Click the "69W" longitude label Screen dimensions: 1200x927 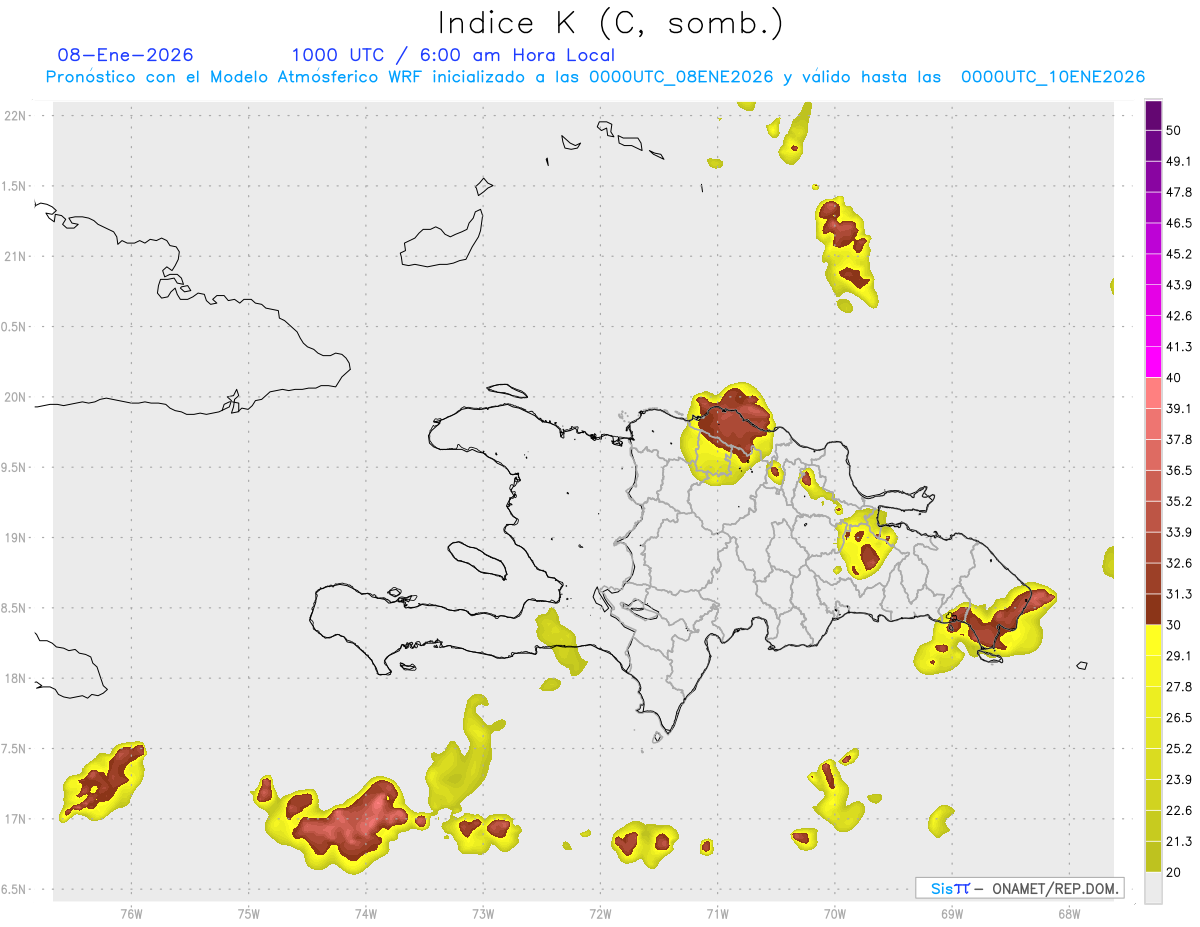pos(952,914)
